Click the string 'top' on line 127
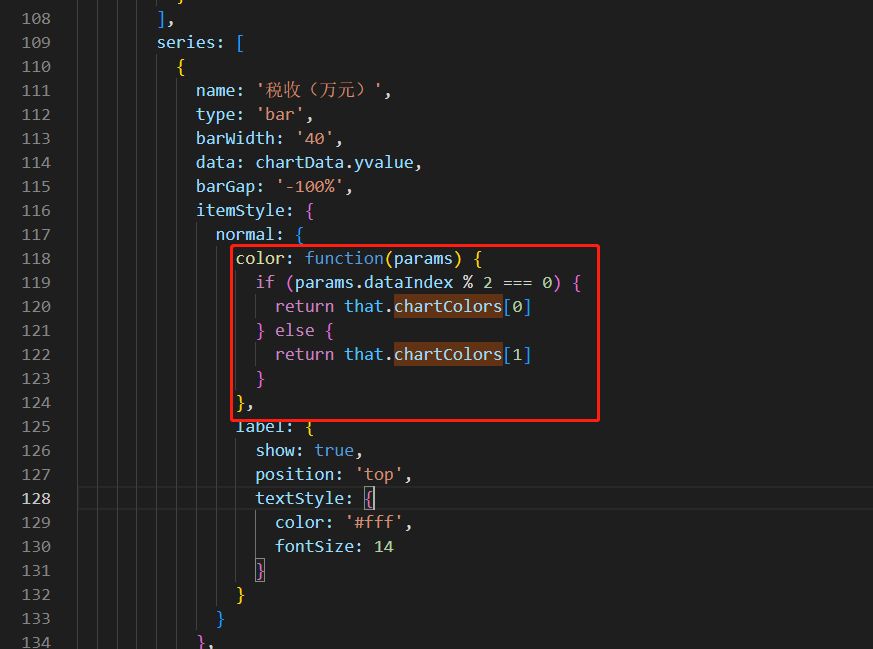This screenshot has height=649, width=873. 378,474
